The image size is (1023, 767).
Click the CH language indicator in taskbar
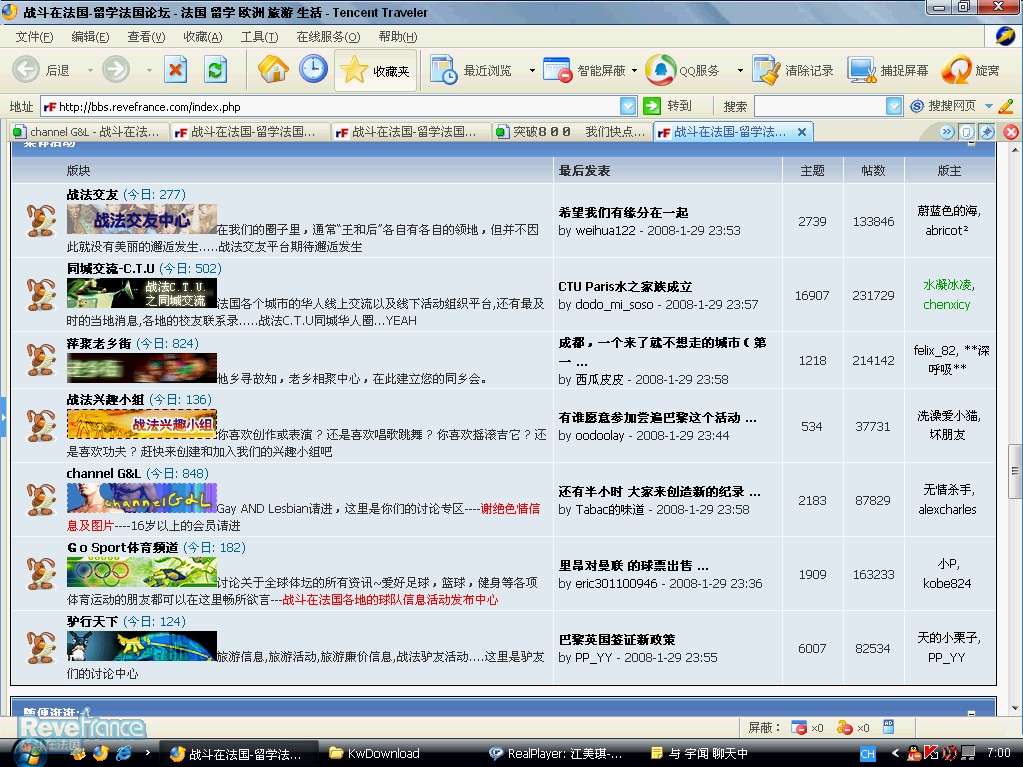868,754
